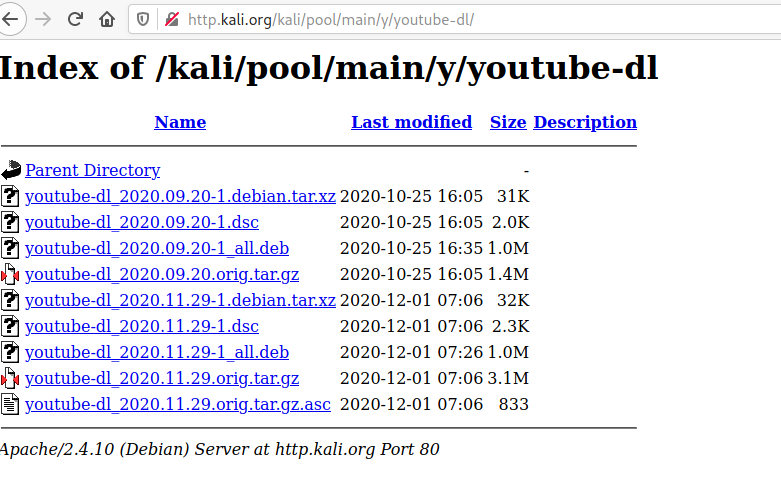Click the insecure connection padlock icon
The image size is (781, 482).
coord(171,19)
